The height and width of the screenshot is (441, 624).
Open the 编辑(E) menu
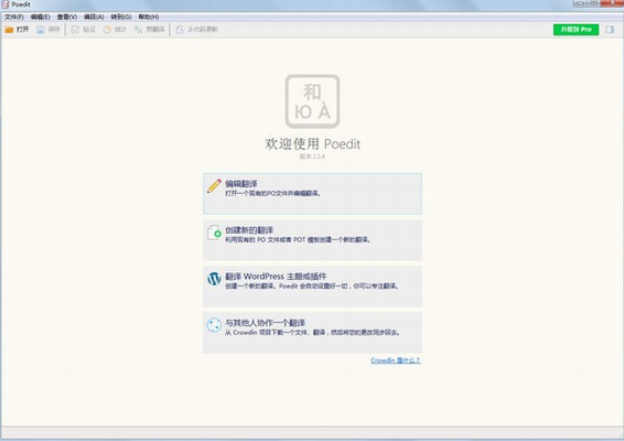click(x=40, y=17)
